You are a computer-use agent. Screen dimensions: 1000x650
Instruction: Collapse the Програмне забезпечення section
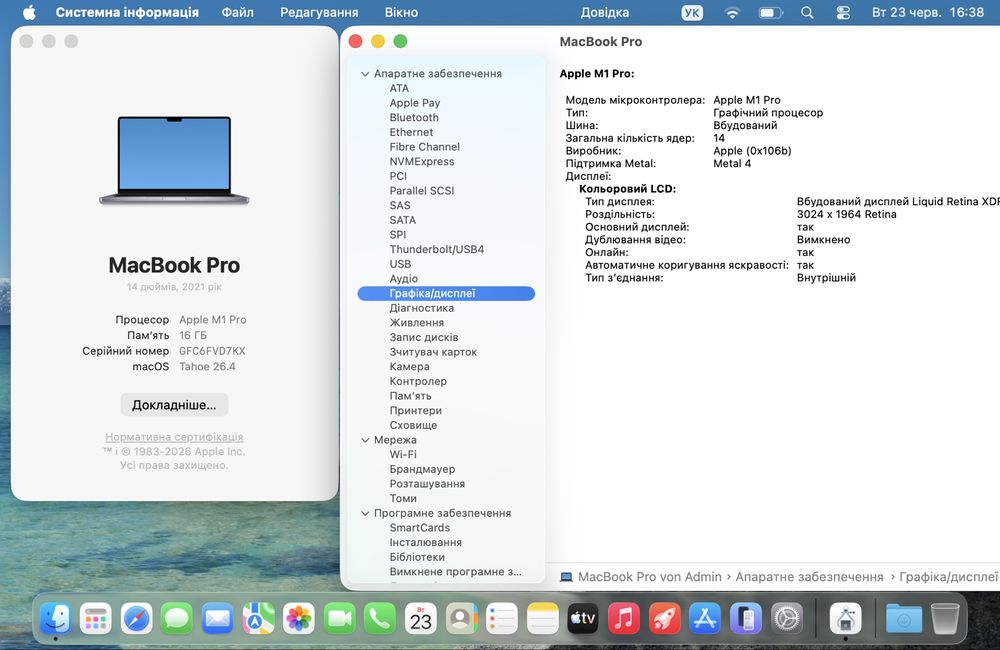click(x=365, y=513)
